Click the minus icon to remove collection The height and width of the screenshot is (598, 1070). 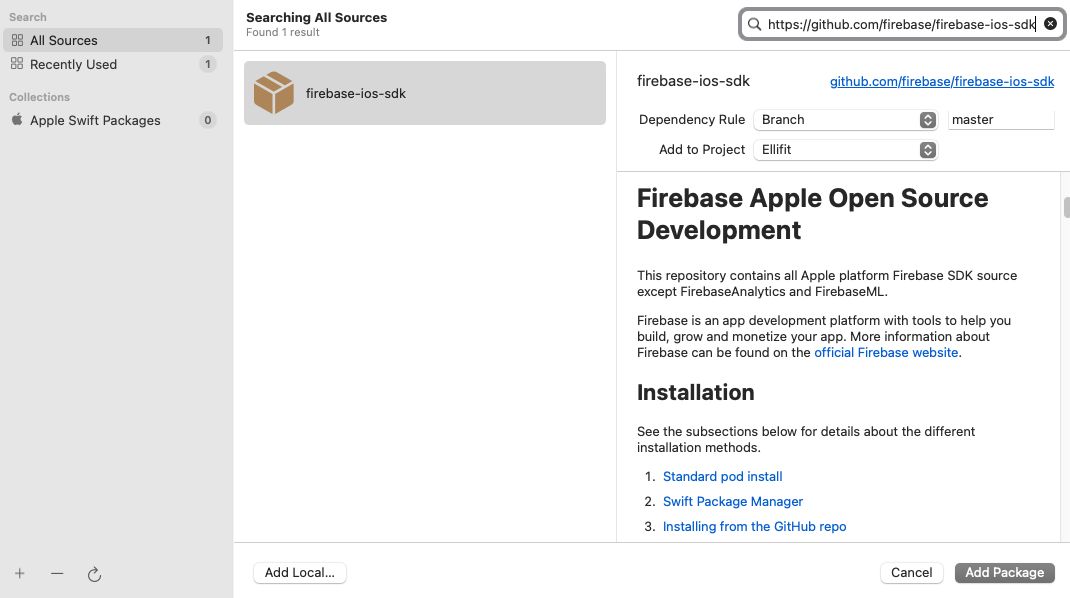tap(57, 574)
